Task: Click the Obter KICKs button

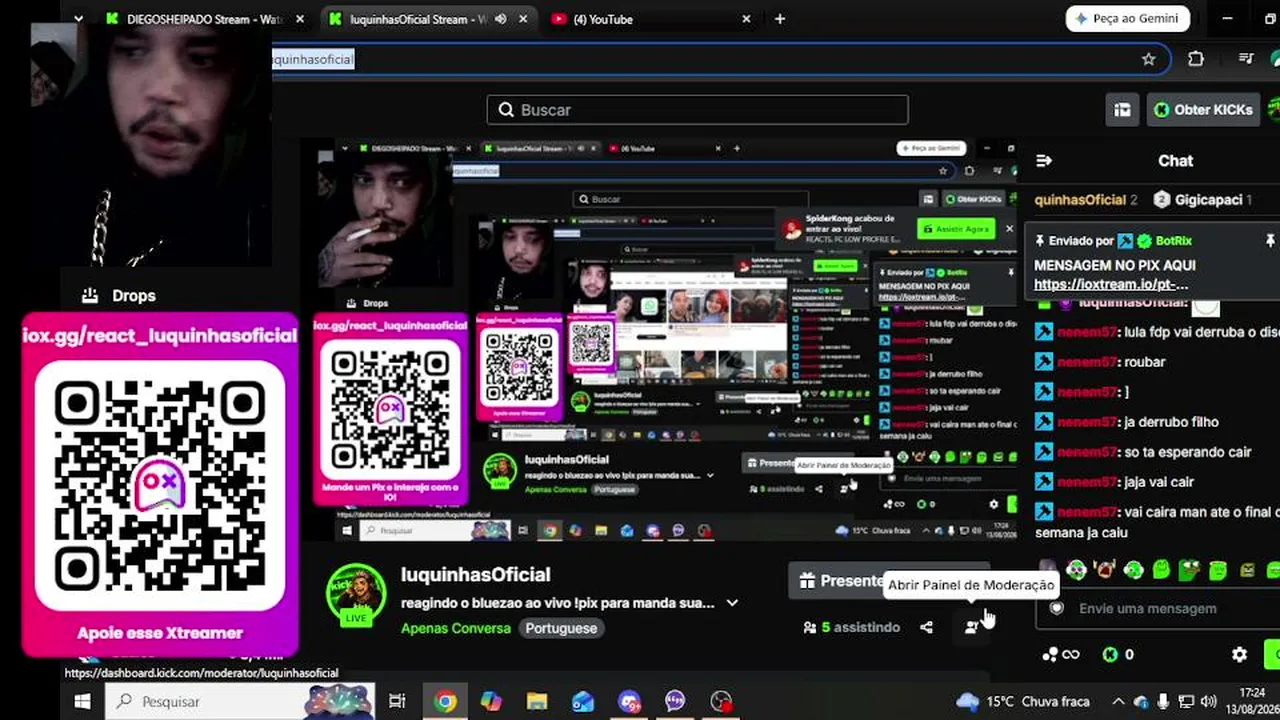Action: pos(1201,110)
